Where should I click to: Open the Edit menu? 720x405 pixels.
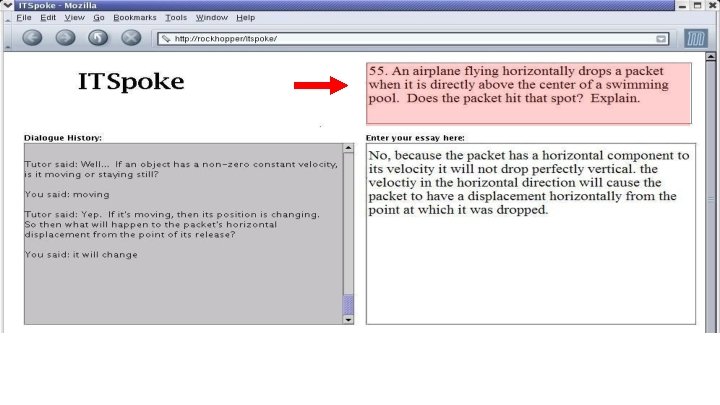click(48, 17)
